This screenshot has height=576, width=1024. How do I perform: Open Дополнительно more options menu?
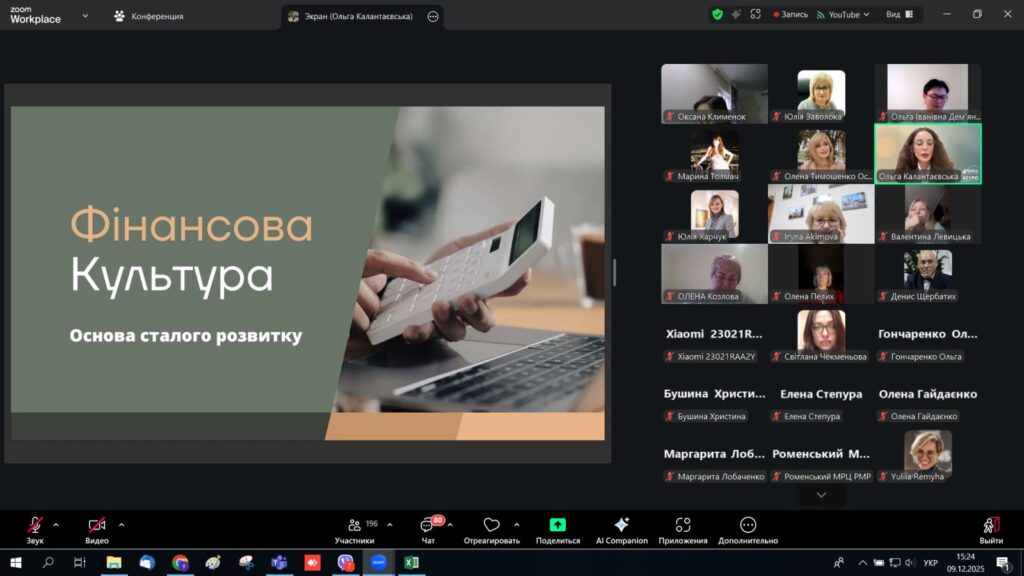click(747, 526)
